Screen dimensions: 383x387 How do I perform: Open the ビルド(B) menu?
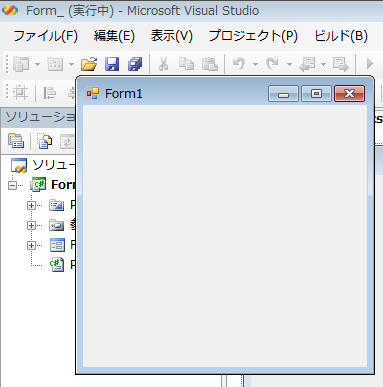(x=341, y=36)
